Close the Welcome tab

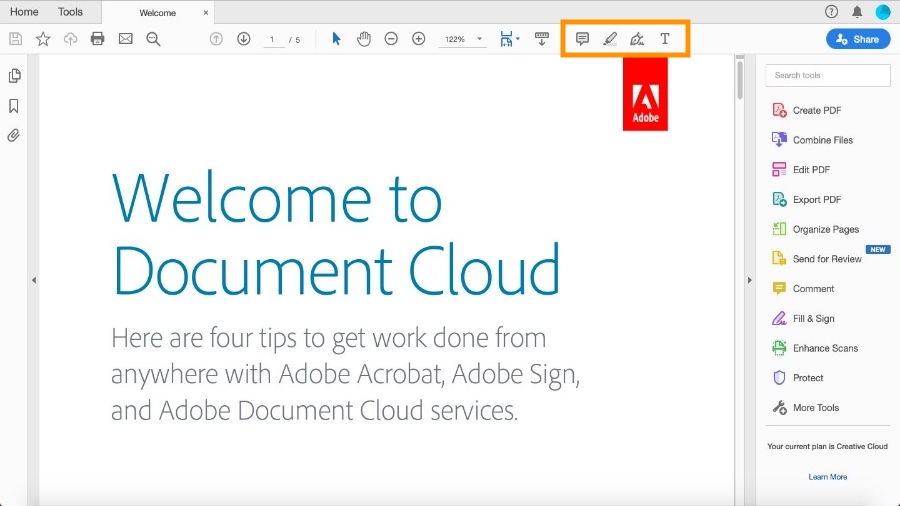pyautogui.click(x=205, y=12)
